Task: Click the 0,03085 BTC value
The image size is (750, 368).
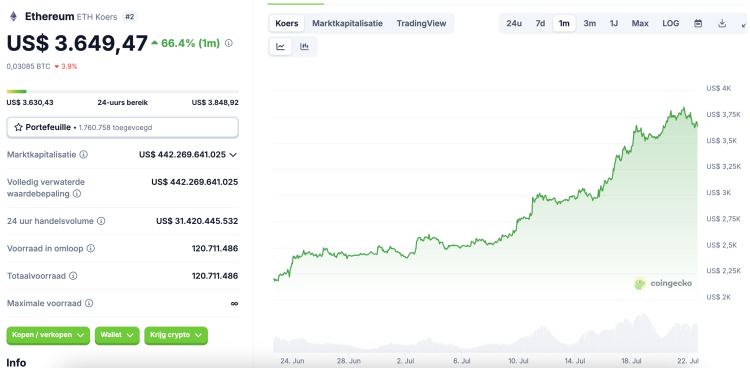Action: click(28, 67)
